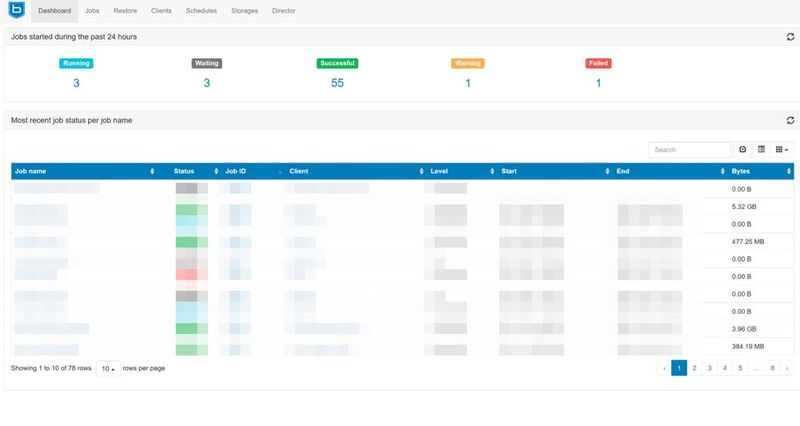
Task: Open the Jobs tab
Action: [x=92, y=11]
